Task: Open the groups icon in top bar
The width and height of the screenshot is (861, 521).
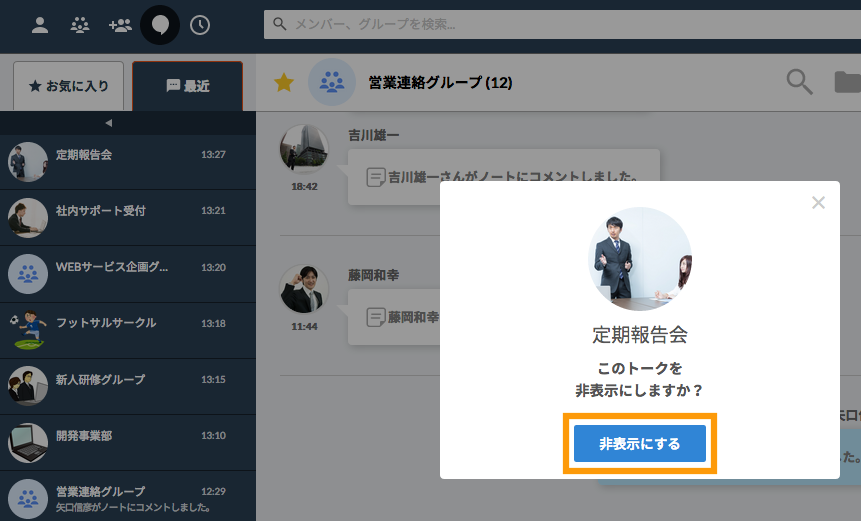Action: (80, 25)
